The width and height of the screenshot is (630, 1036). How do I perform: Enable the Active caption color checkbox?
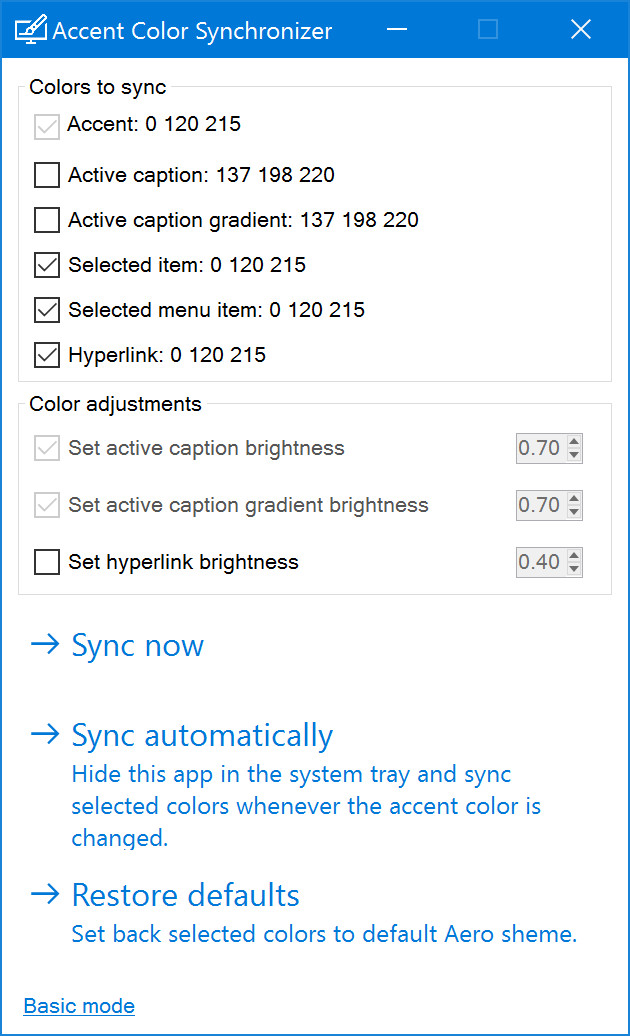(x=47, y=175)
